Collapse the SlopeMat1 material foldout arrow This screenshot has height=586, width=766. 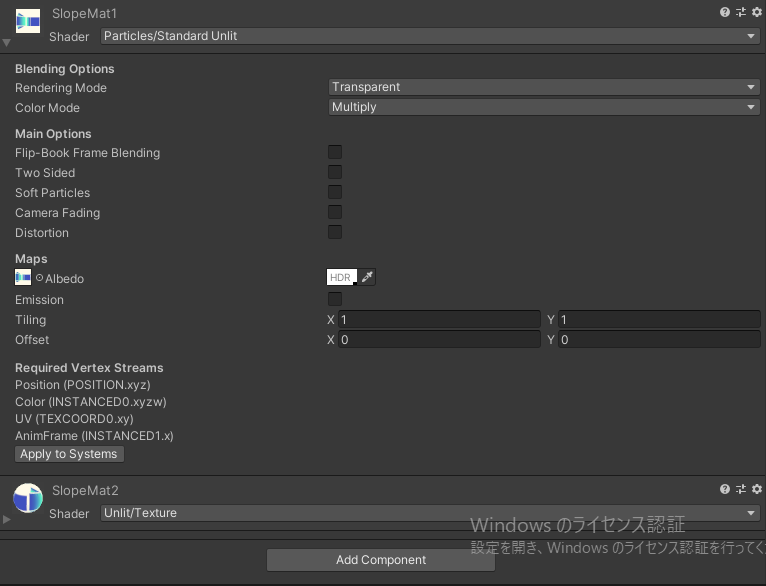pyautogui.click(x=6, y=43)
